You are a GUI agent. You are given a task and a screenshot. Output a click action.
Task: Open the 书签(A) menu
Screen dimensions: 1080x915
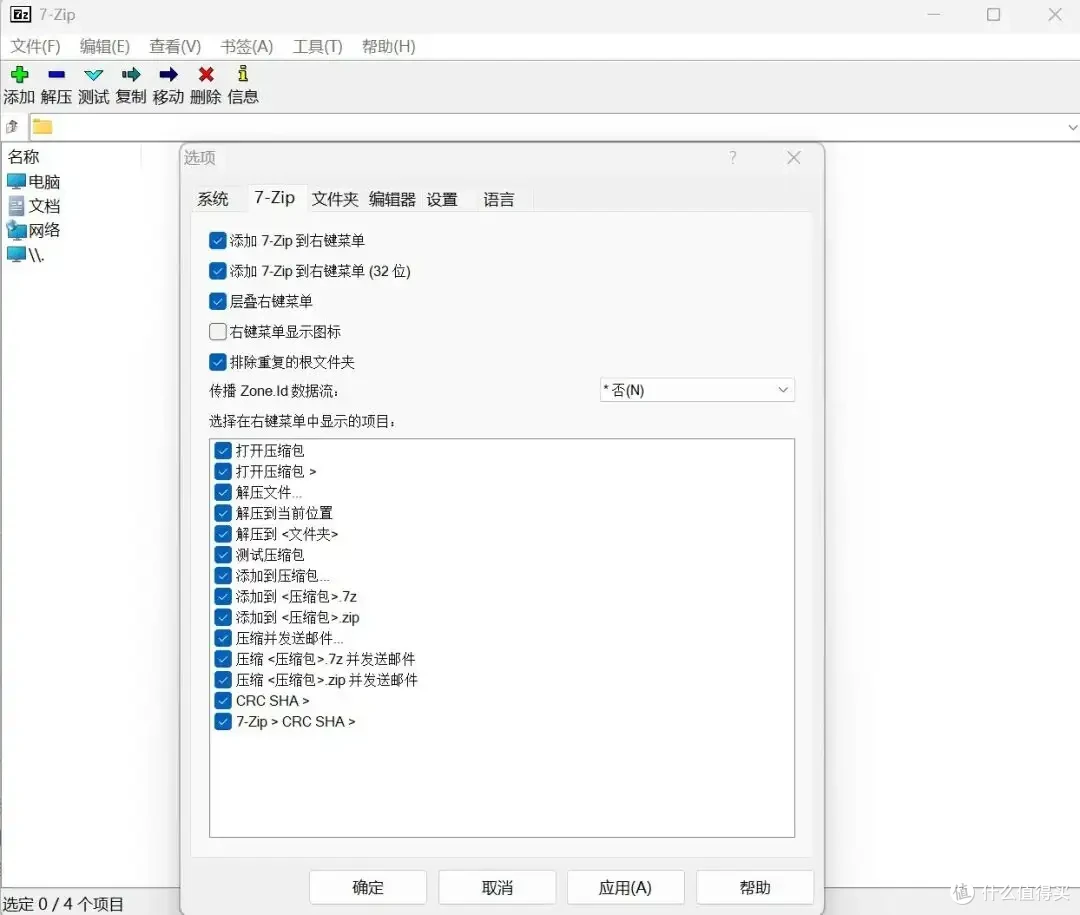click(247, 46)
